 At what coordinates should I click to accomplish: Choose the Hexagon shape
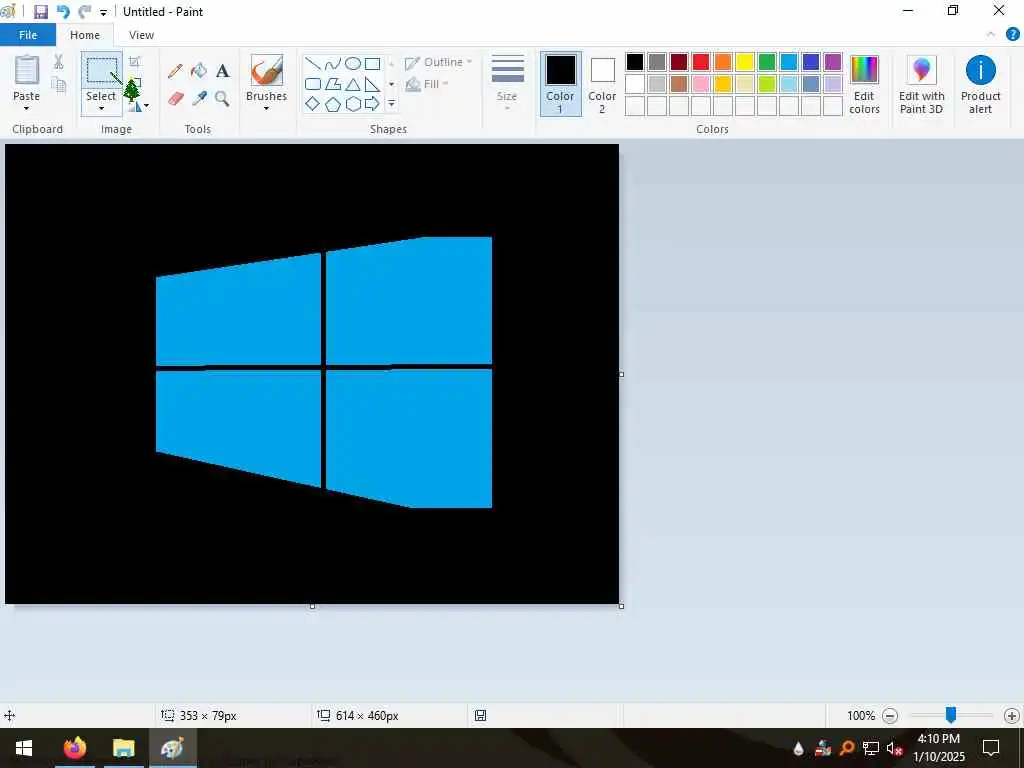click(x=353, y=104)
